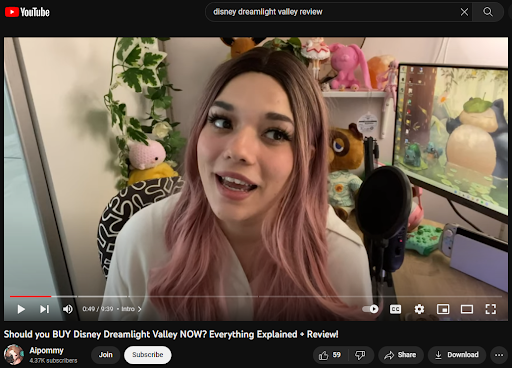Open the Aipommy channel name
512x368 pixels.
(x=46, y=351)
